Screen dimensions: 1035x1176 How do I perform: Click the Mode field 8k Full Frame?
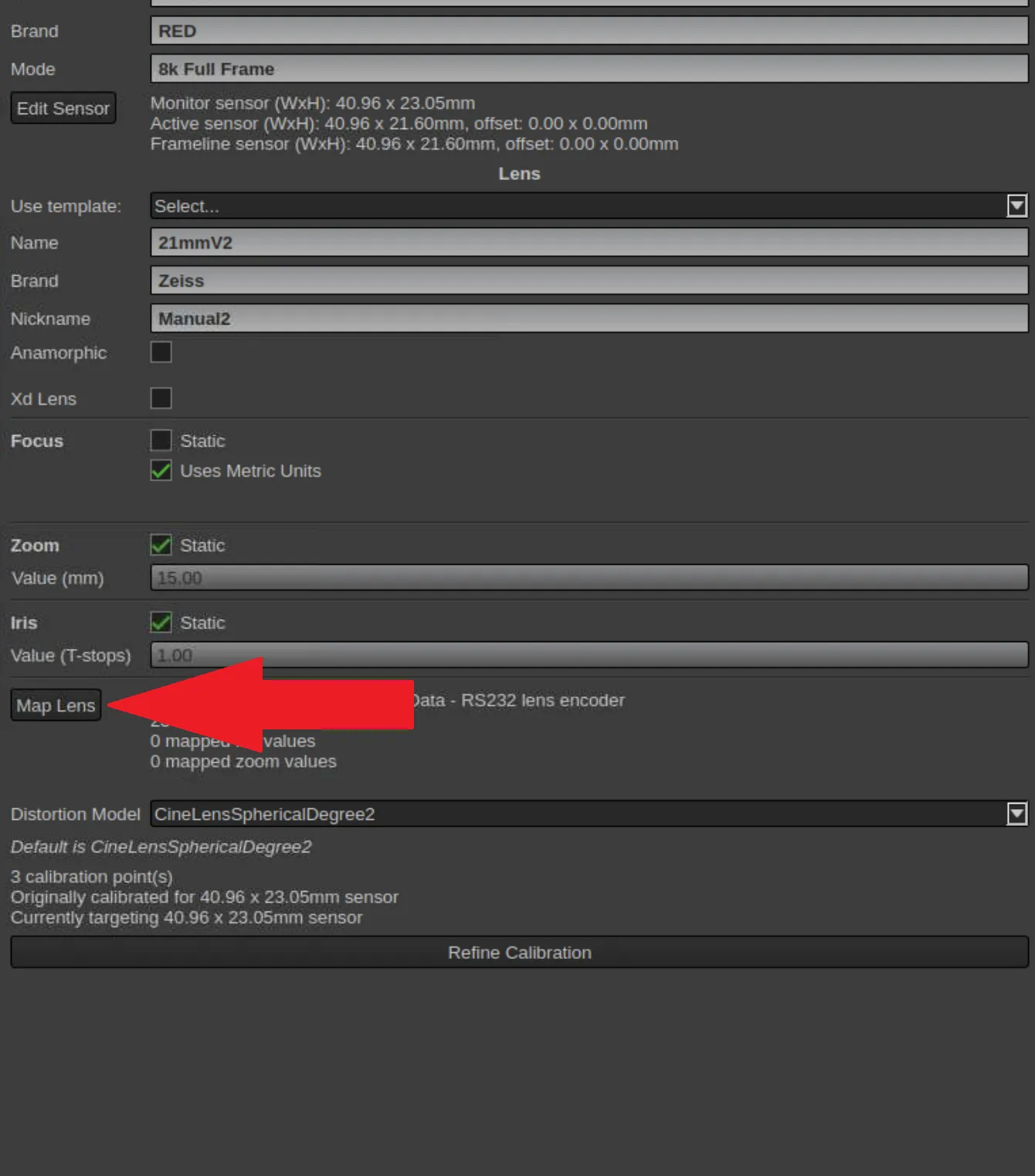[589, 69]
